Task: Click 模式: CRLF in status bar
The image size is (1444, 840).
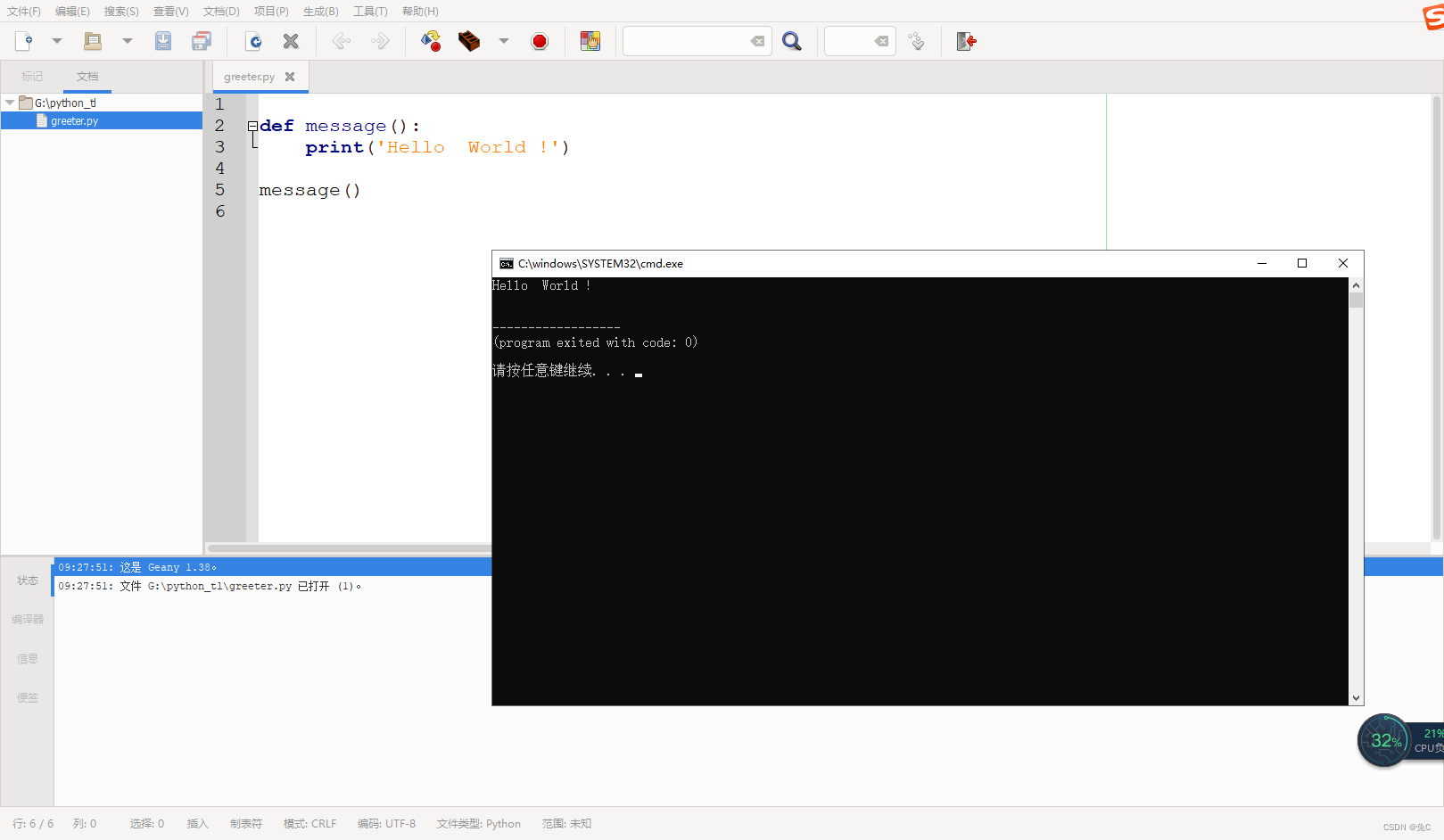Action: 309,824
